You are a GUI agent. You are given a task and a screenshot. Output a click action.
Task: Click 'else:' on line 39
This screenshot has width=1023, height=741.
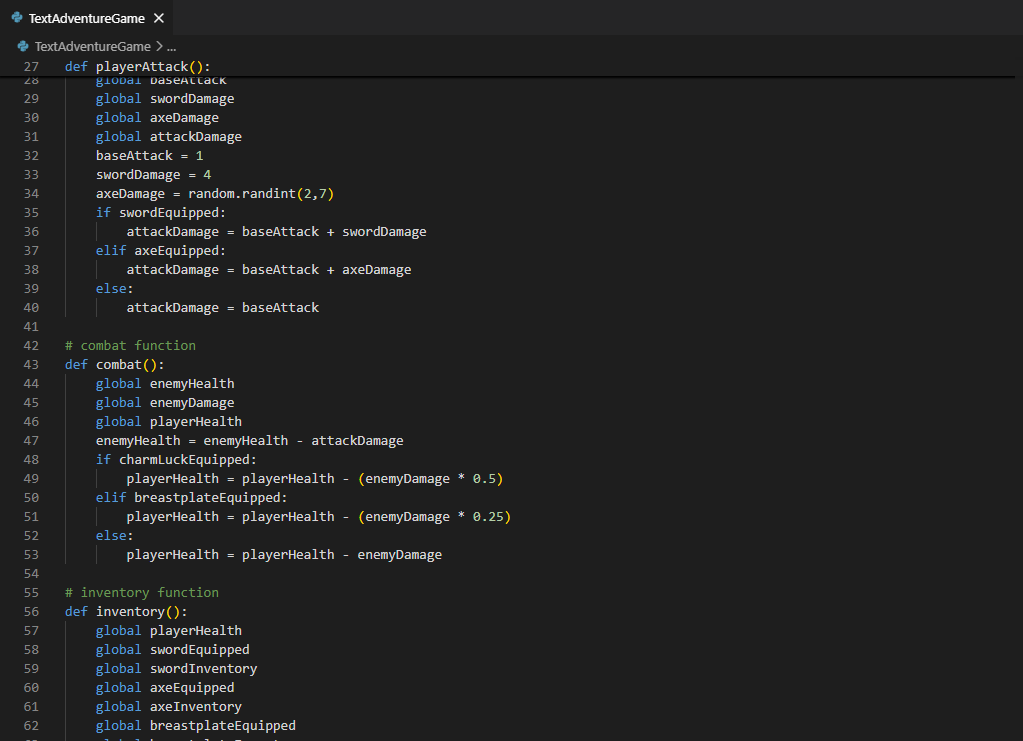point(115,288)
